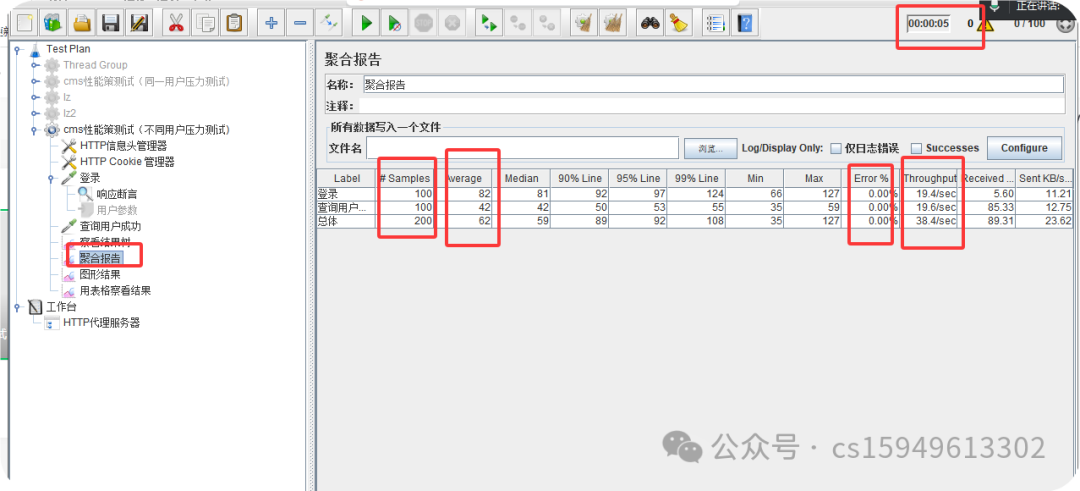The height and width of the screenshot is (491, 1080).
Task: Create a new test plan with New icon
Action: [25, 23]
